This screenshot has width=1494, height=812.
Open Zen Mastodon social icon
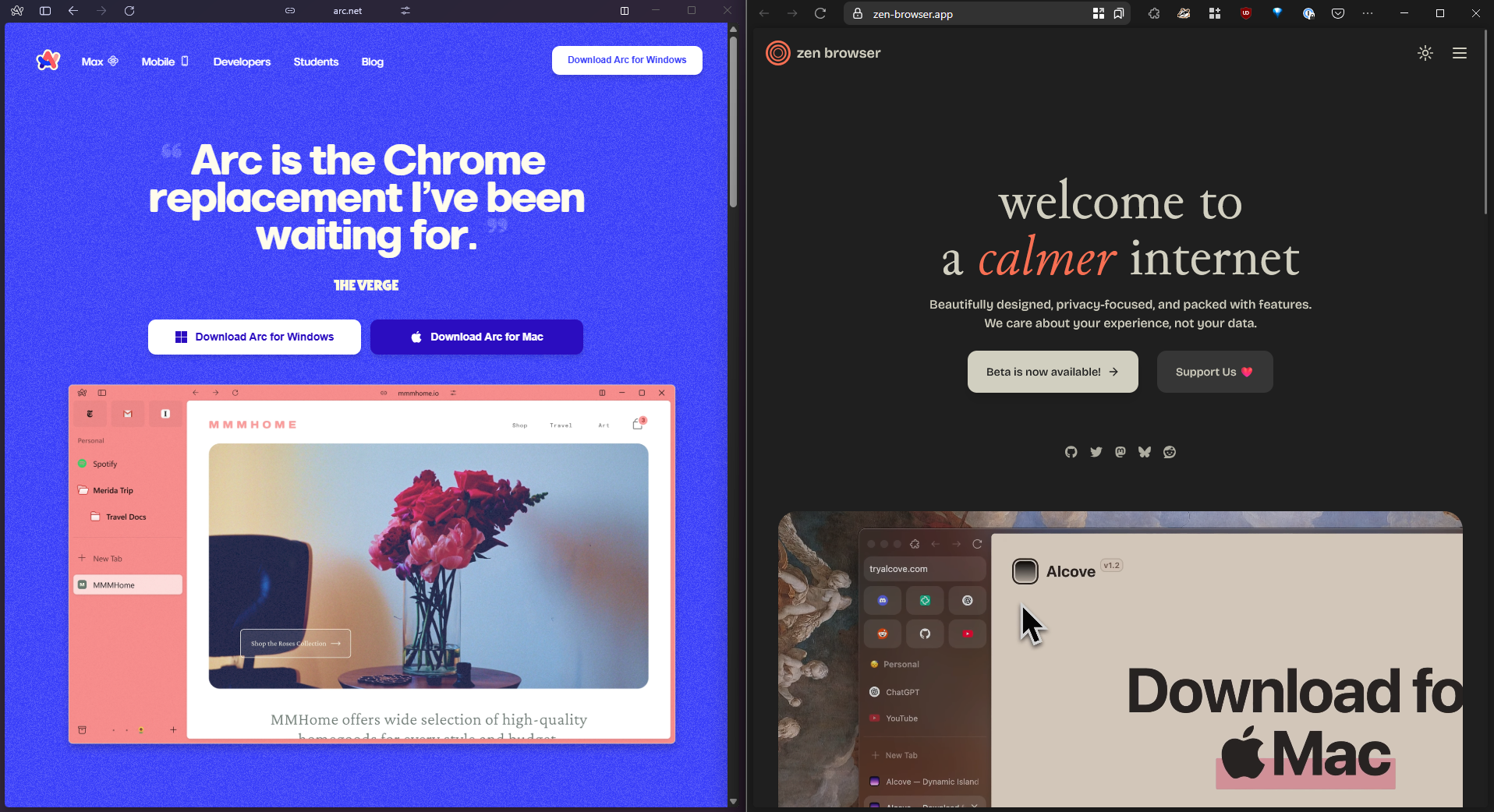1120,452
